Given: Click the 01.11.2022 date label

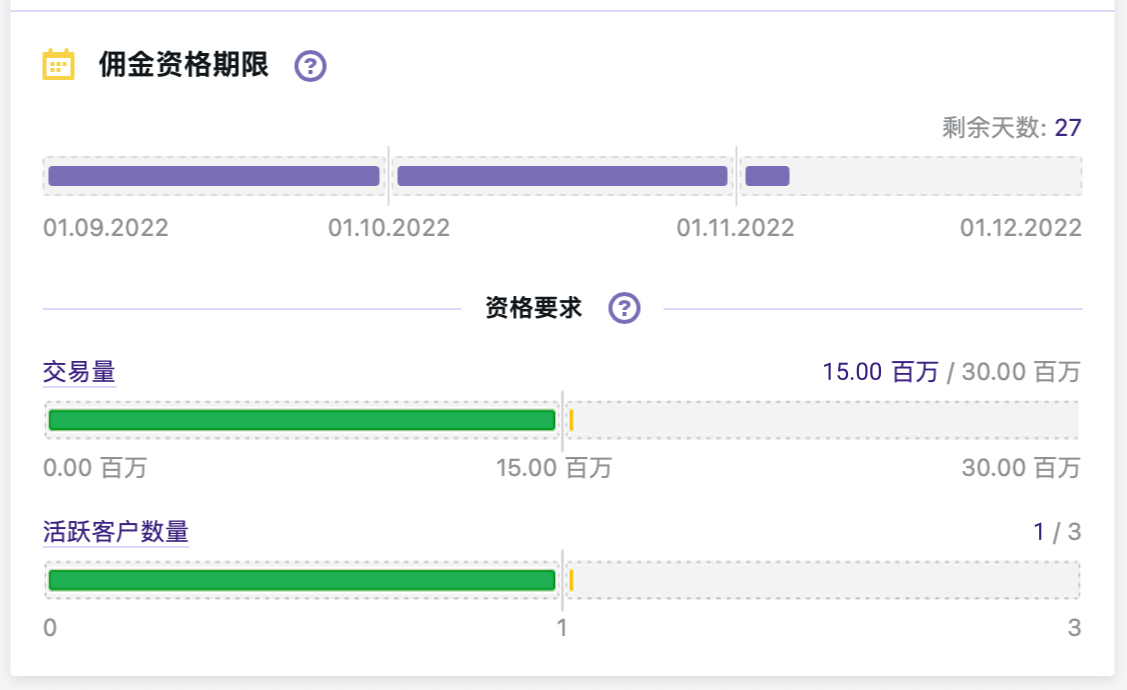Looking at the screenshot, I should point(735,228).
